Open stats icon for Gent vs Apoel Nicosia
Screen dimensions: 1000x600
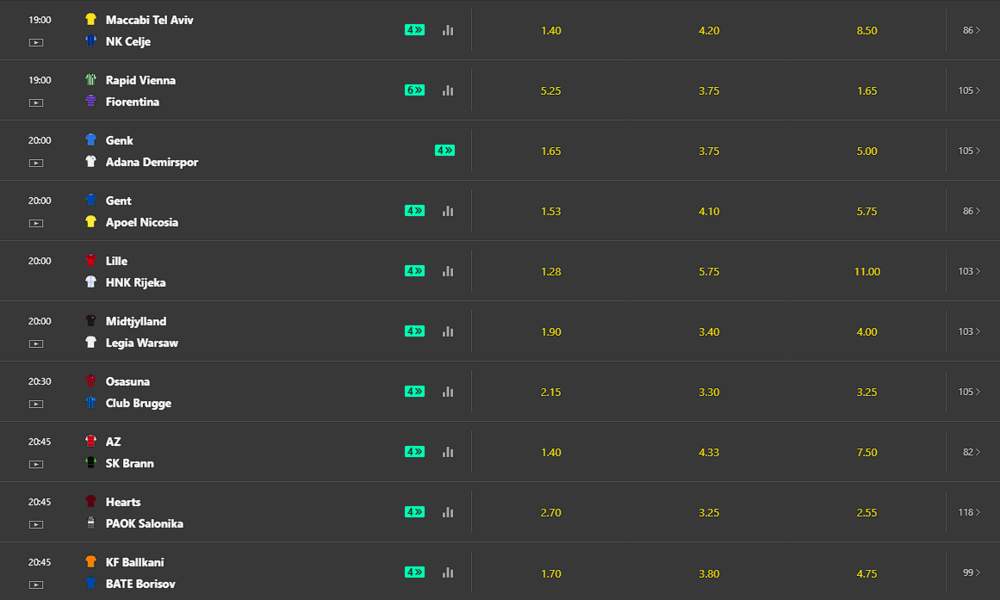(448, 211)
